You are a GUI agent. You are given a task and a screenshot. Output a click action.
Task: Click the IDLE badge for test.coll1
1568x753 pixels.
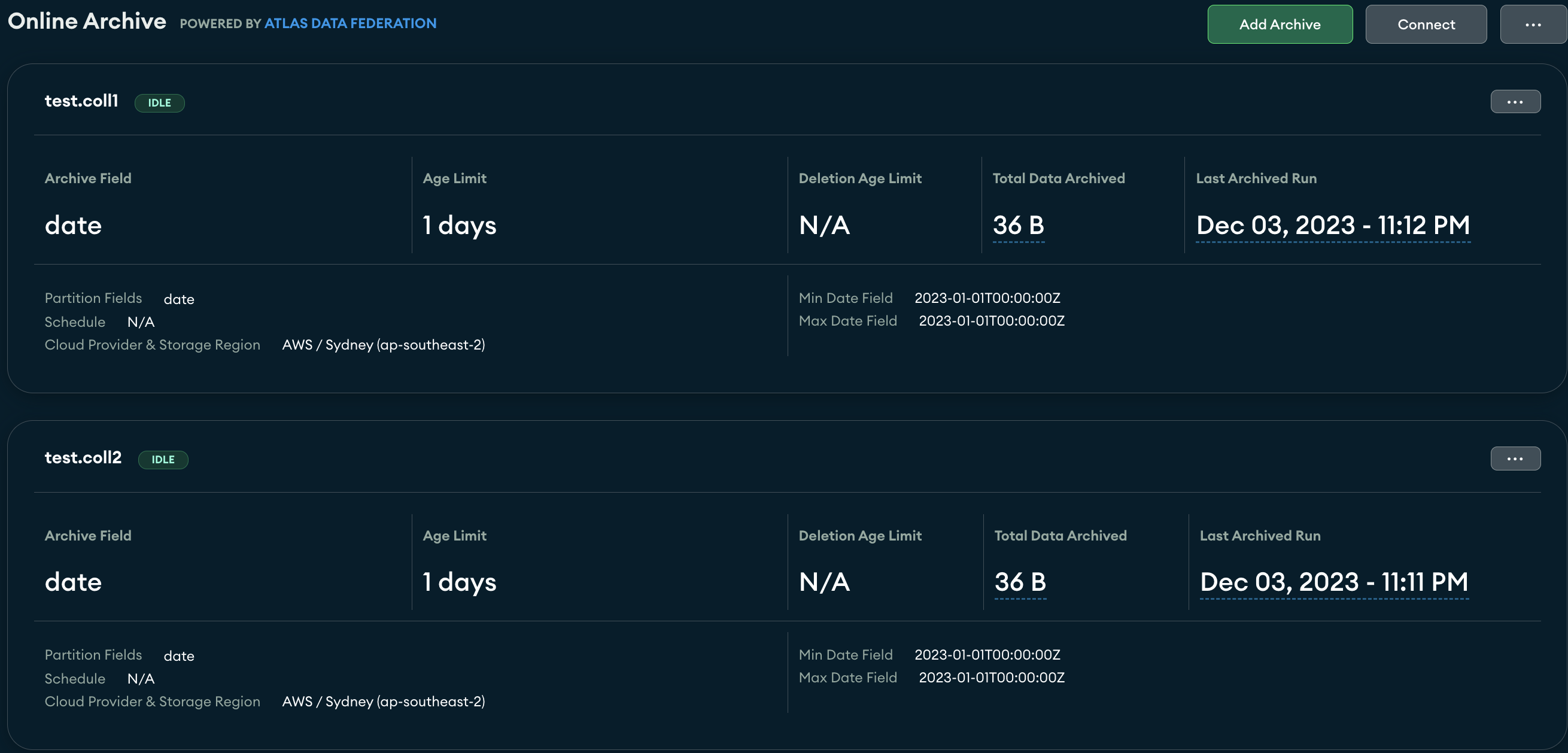coord(159,103)
